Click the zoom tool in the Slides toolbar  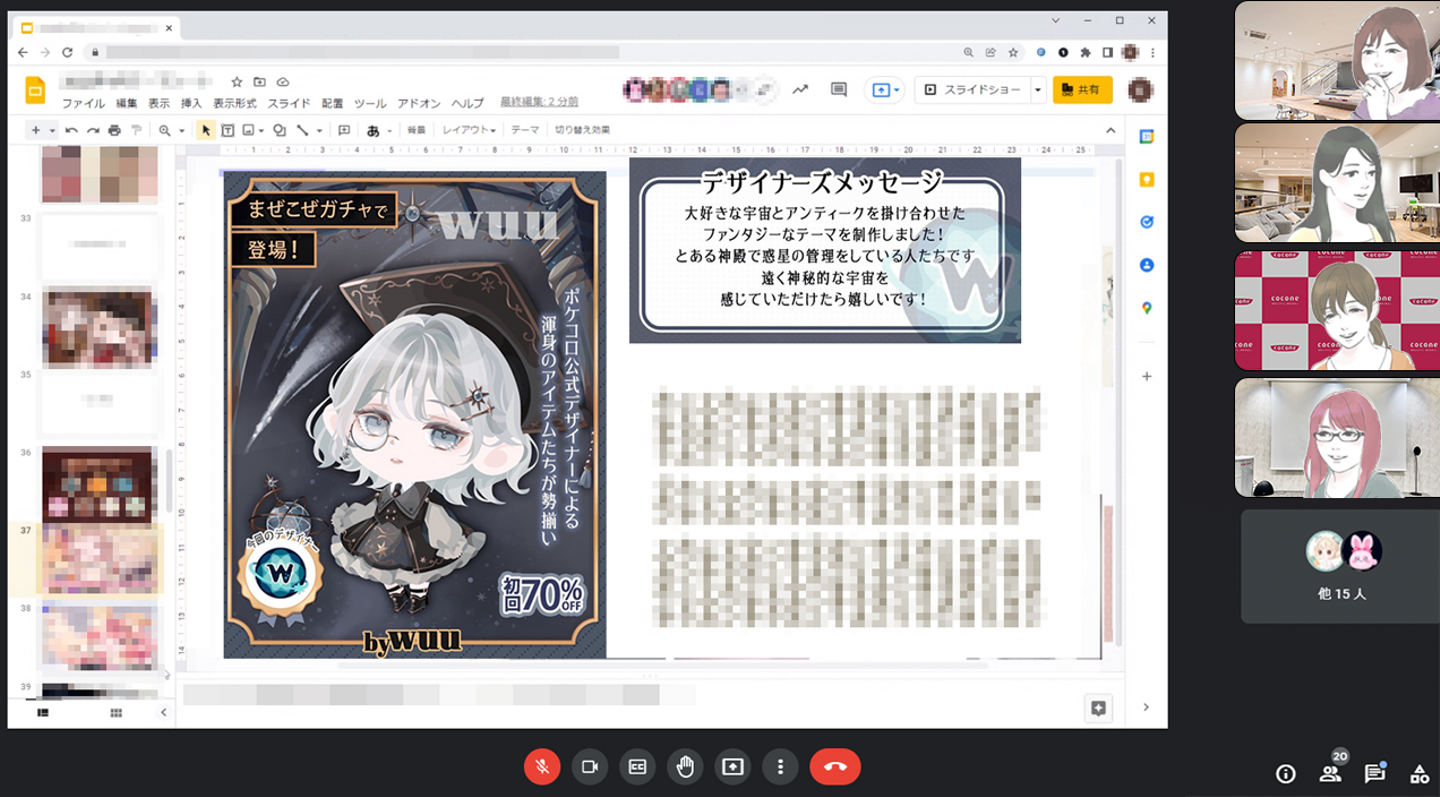pyautogui.click(x=165, y=130)
